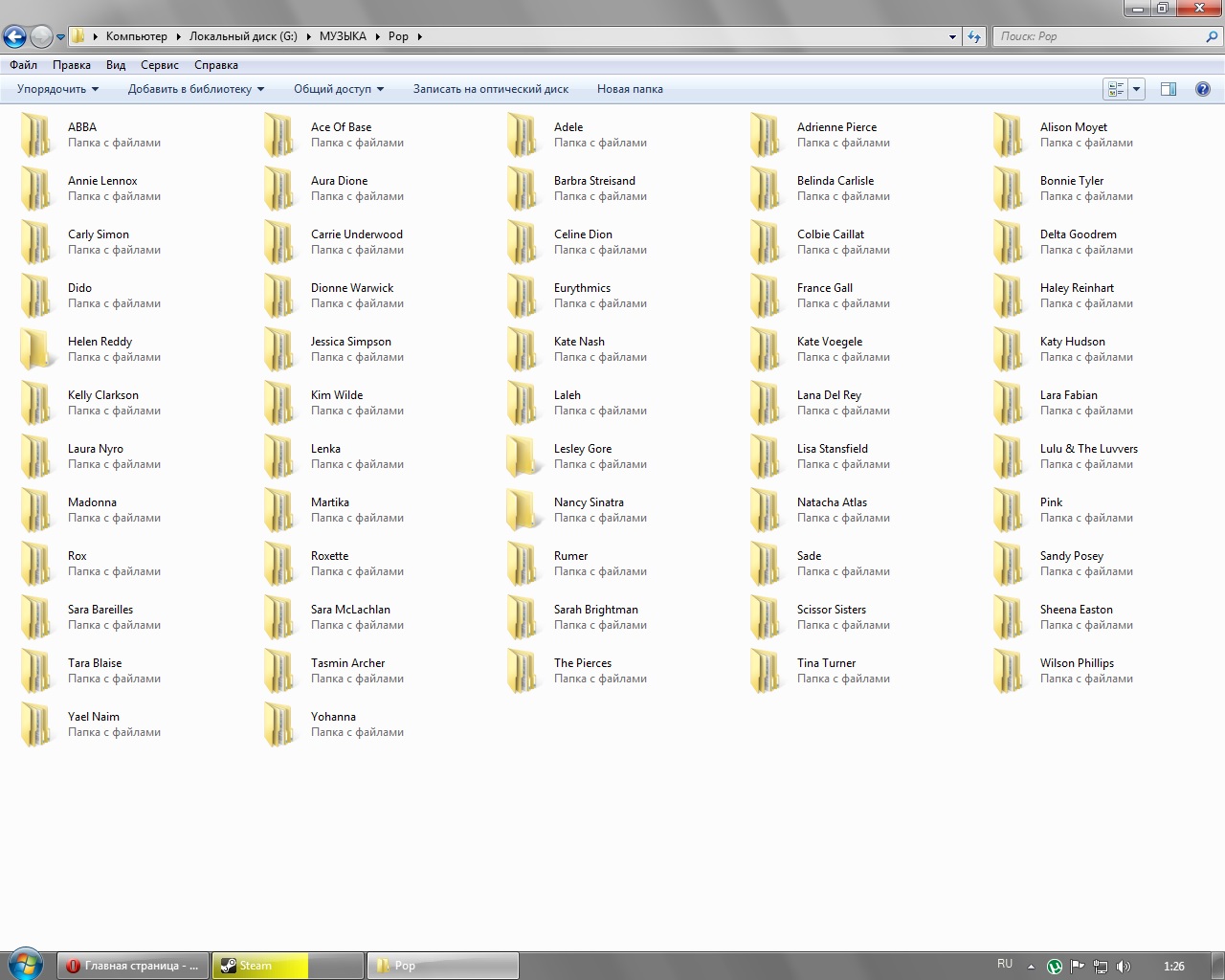The image size is (1225, 980).
Task: Select the Ace Of Base folder icon
Action: coord(279,135)
